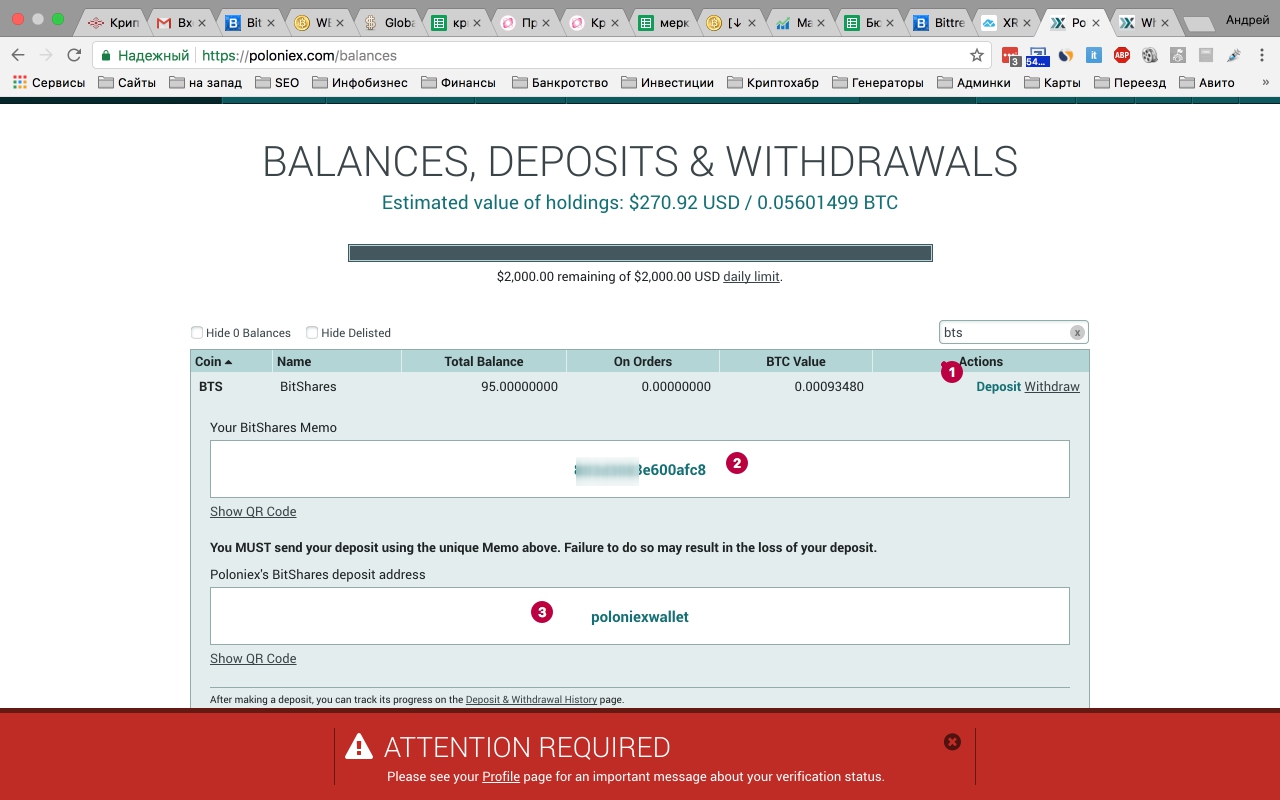Open the Генераторы bookmarks folder
Image resolution: width=1280 pixels, height=800 pixels.
[x=877, y=83]
